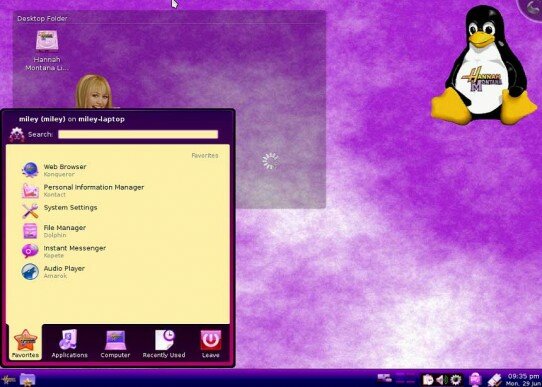The height and width of the screenshot is (387, 542).
Task: Click the gear icon in system tray
Action: click(x=456, y=380)
